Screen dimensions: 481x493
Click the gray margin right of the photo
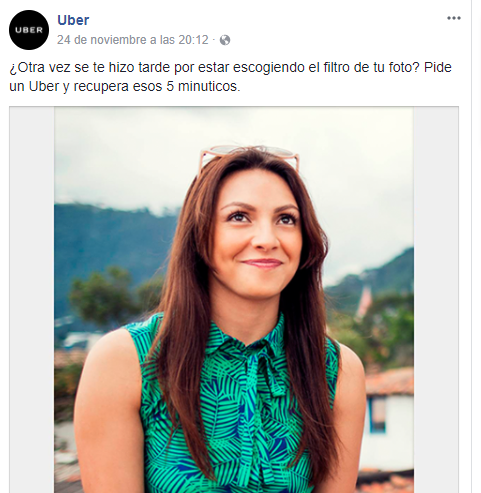coord(436,300)
